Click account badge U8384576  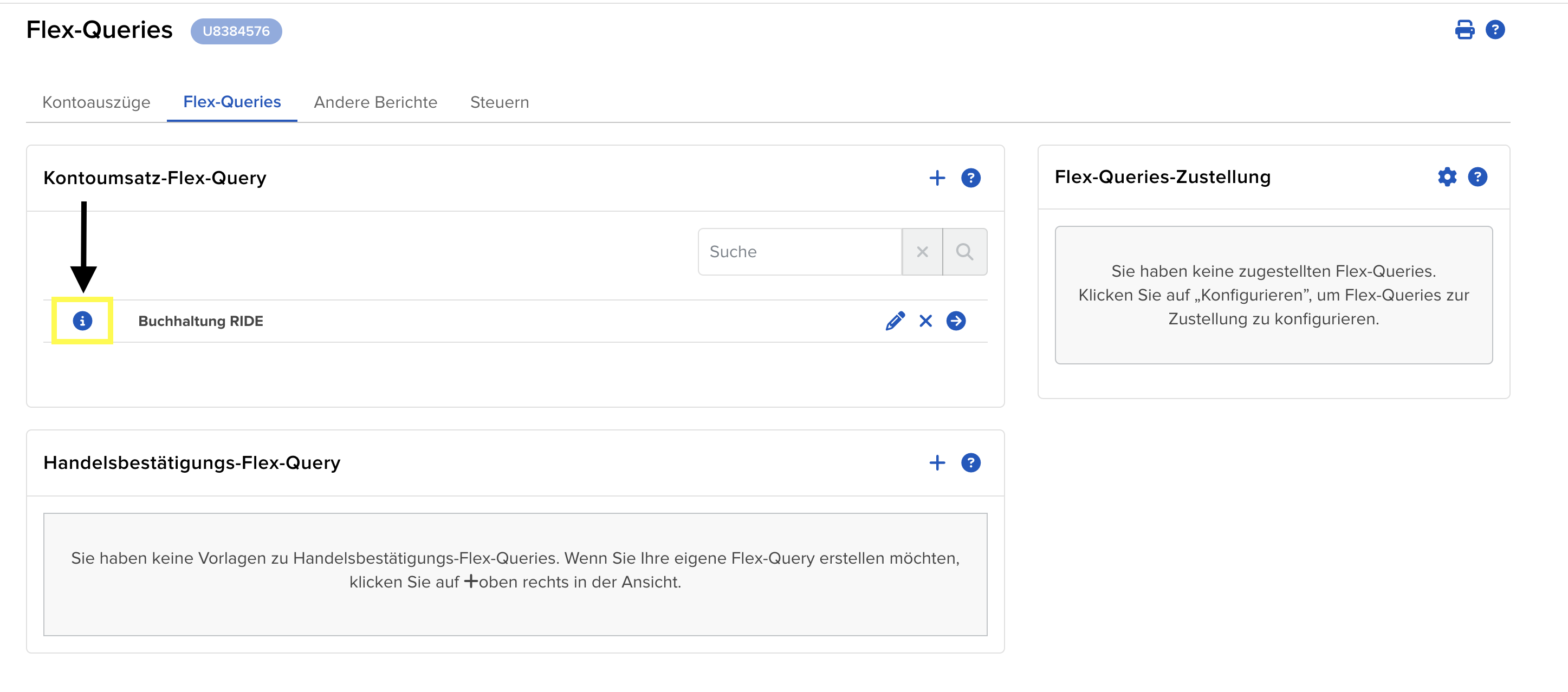(x=236, y=31)
